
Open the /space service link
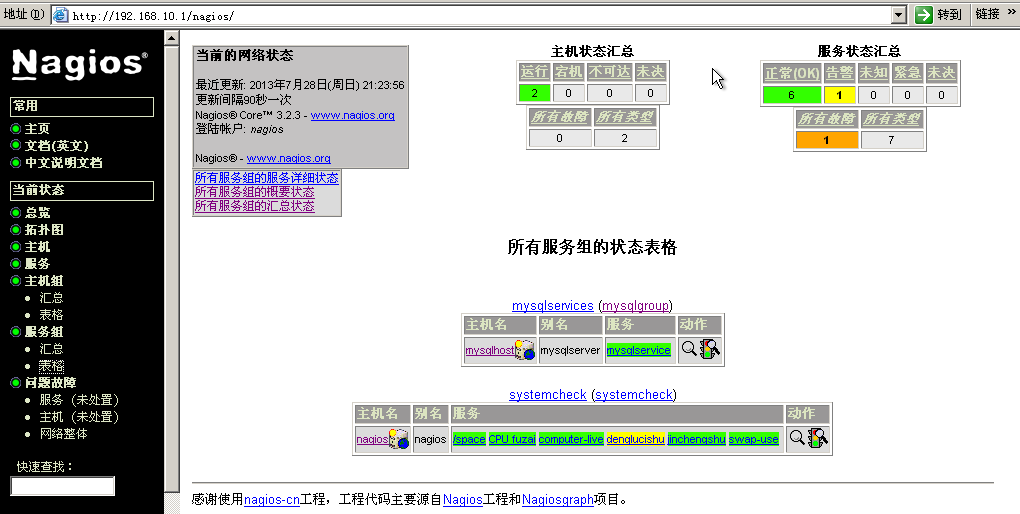pos(469,439)
